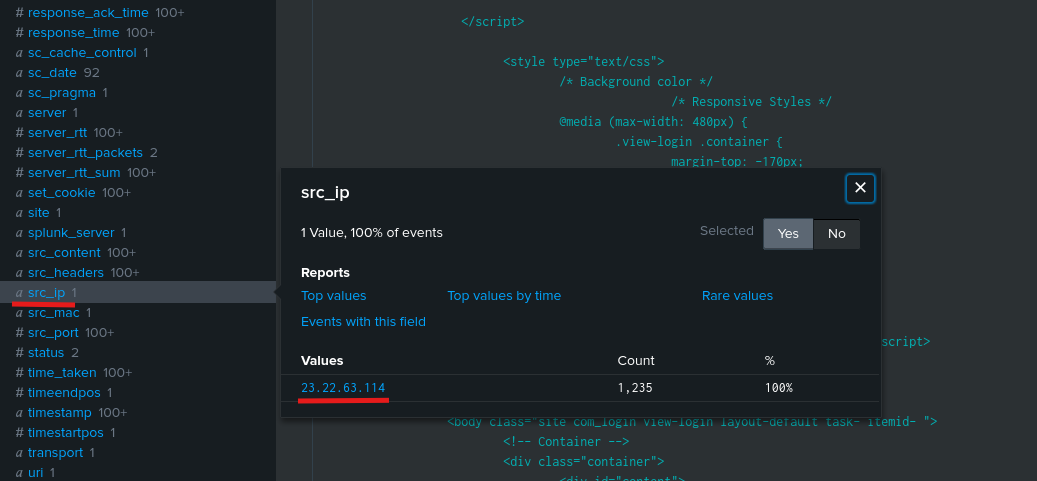Select value 23.22.63.114
Viewport: 1037px width, 481px height.
tap(343, 388)
